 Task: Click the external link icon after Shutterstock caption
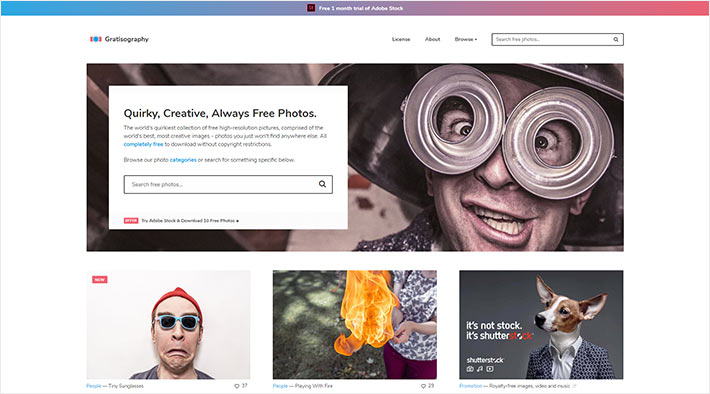coord(574,386)
